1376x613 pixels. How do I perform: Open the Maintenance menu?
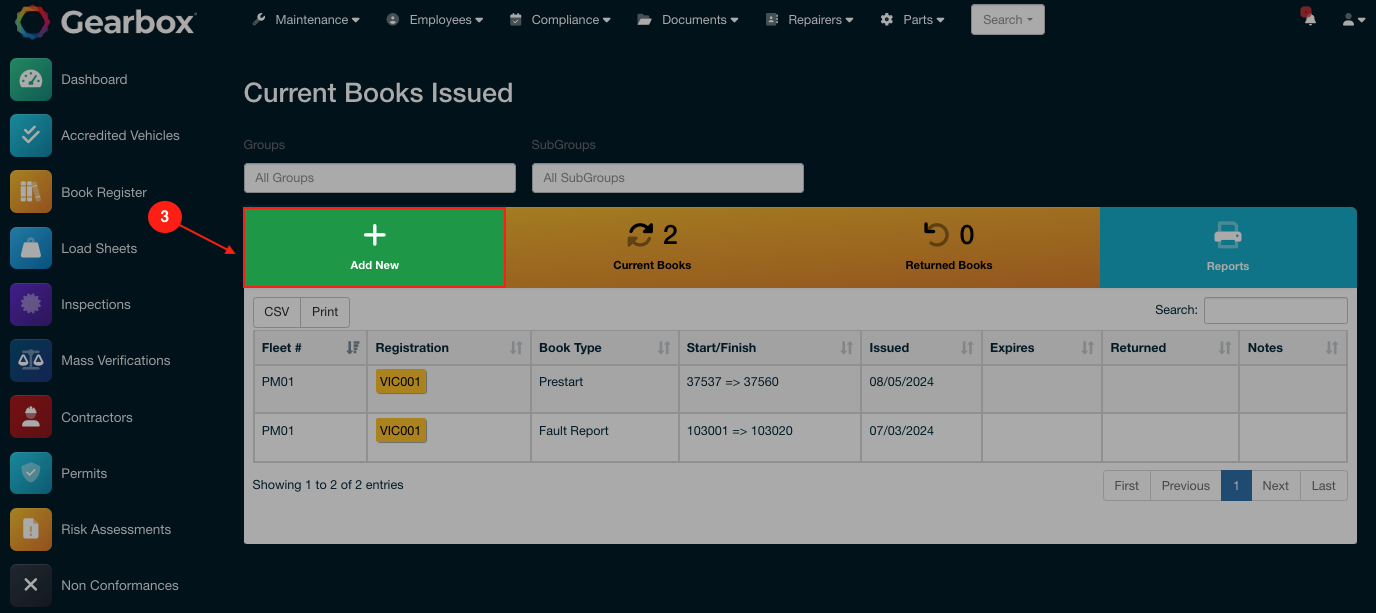[x=306, y=20]
